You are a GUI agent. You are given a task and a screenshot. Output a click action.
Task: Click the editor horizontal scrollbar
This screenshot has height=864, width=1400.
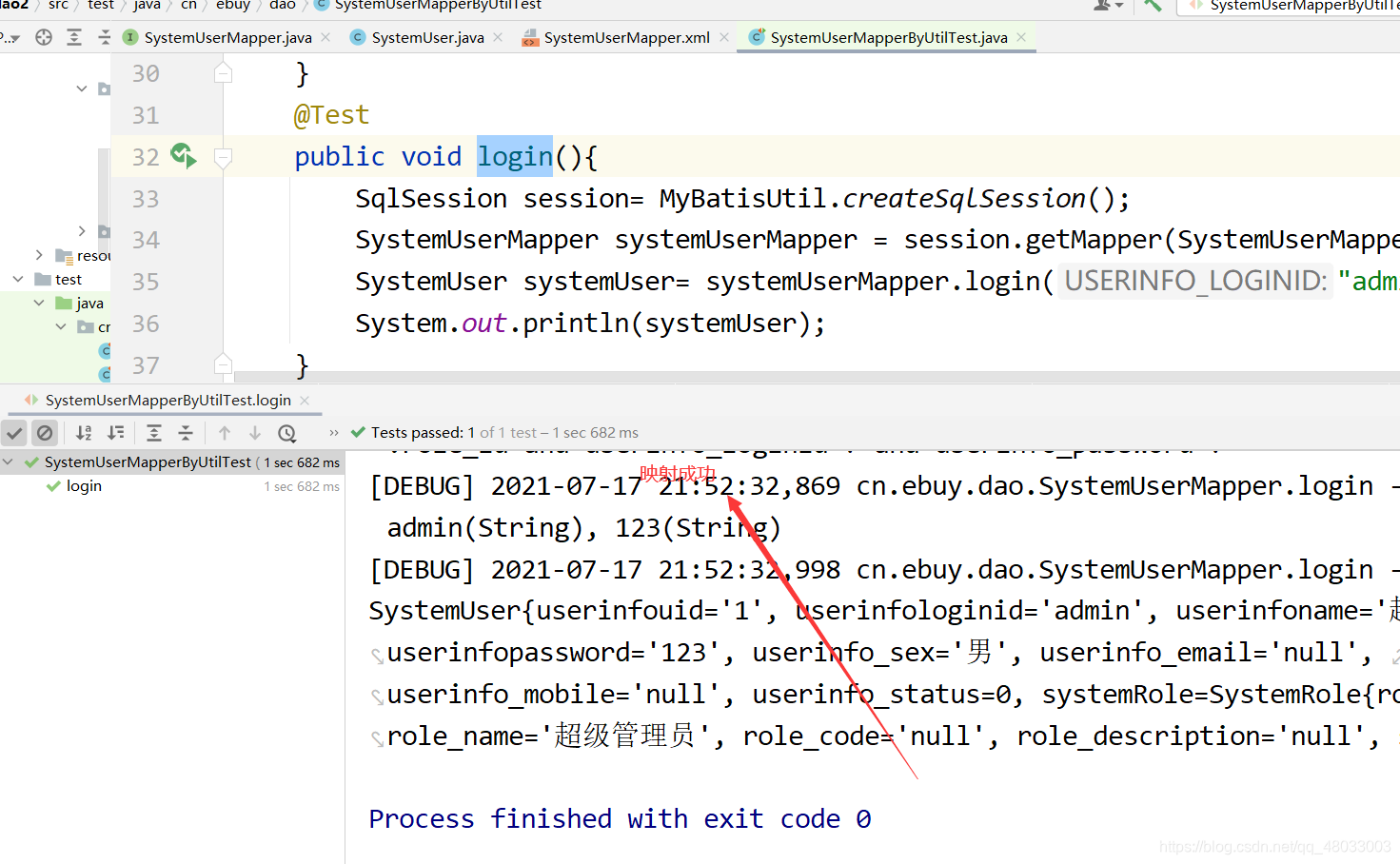[x=817, y=377]
